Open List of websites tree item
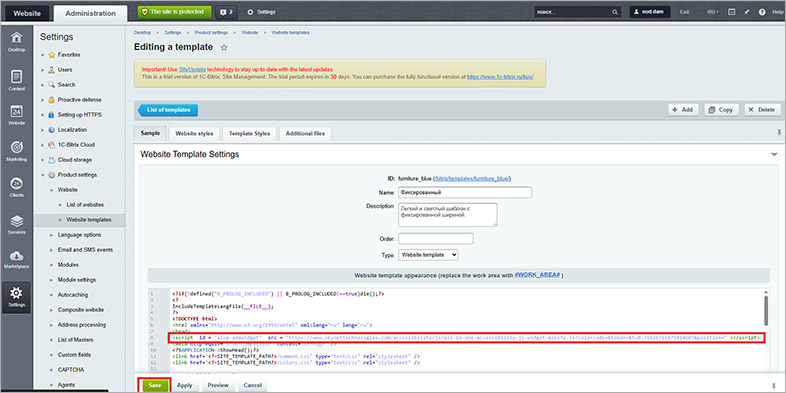Image resolution: width=786 pixels, height=393 pixels. [x=85, y=205]
